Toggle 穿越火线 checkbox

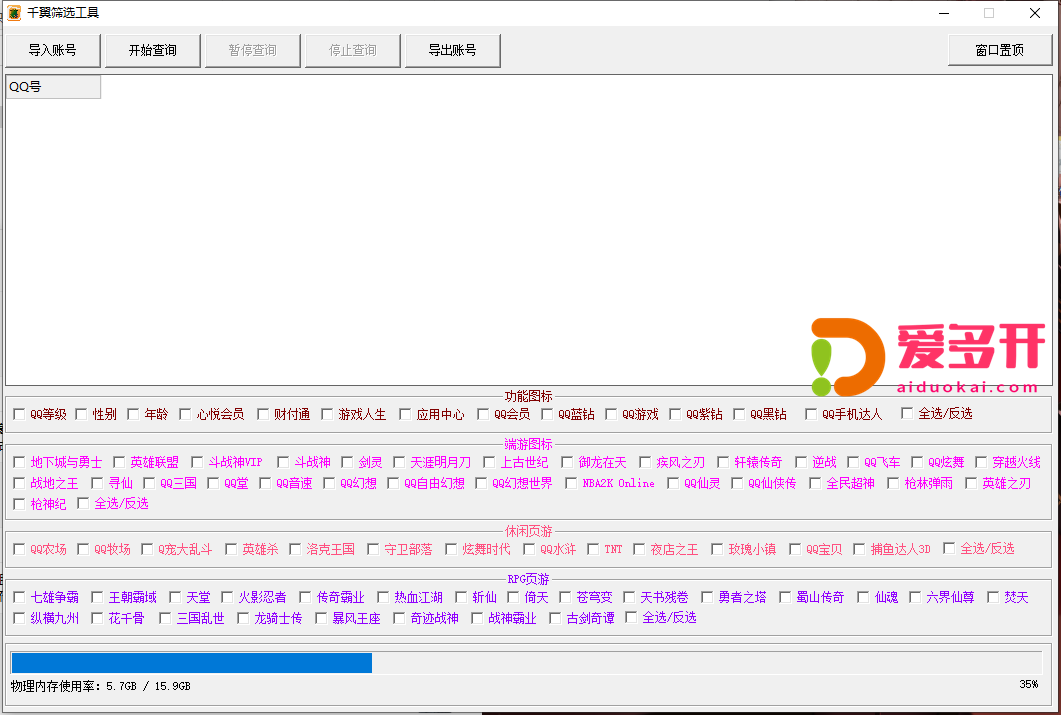click(x=981, y=462)
